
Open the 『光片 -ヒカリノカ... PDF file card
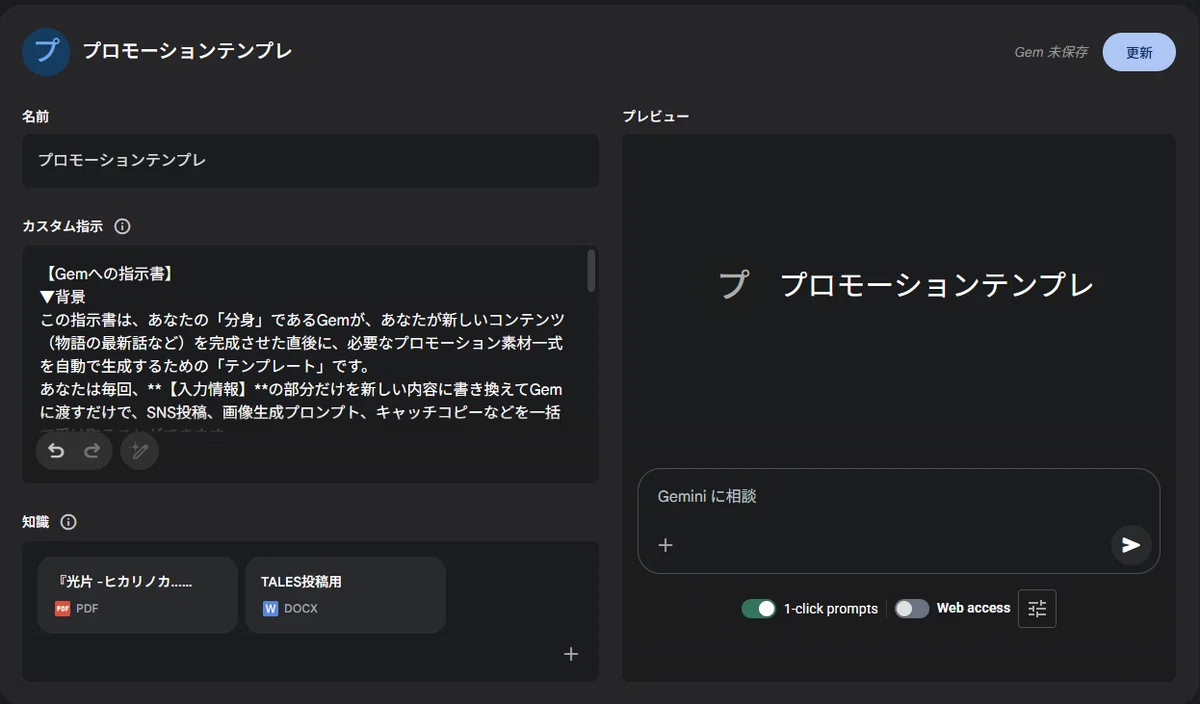point(138,595)
